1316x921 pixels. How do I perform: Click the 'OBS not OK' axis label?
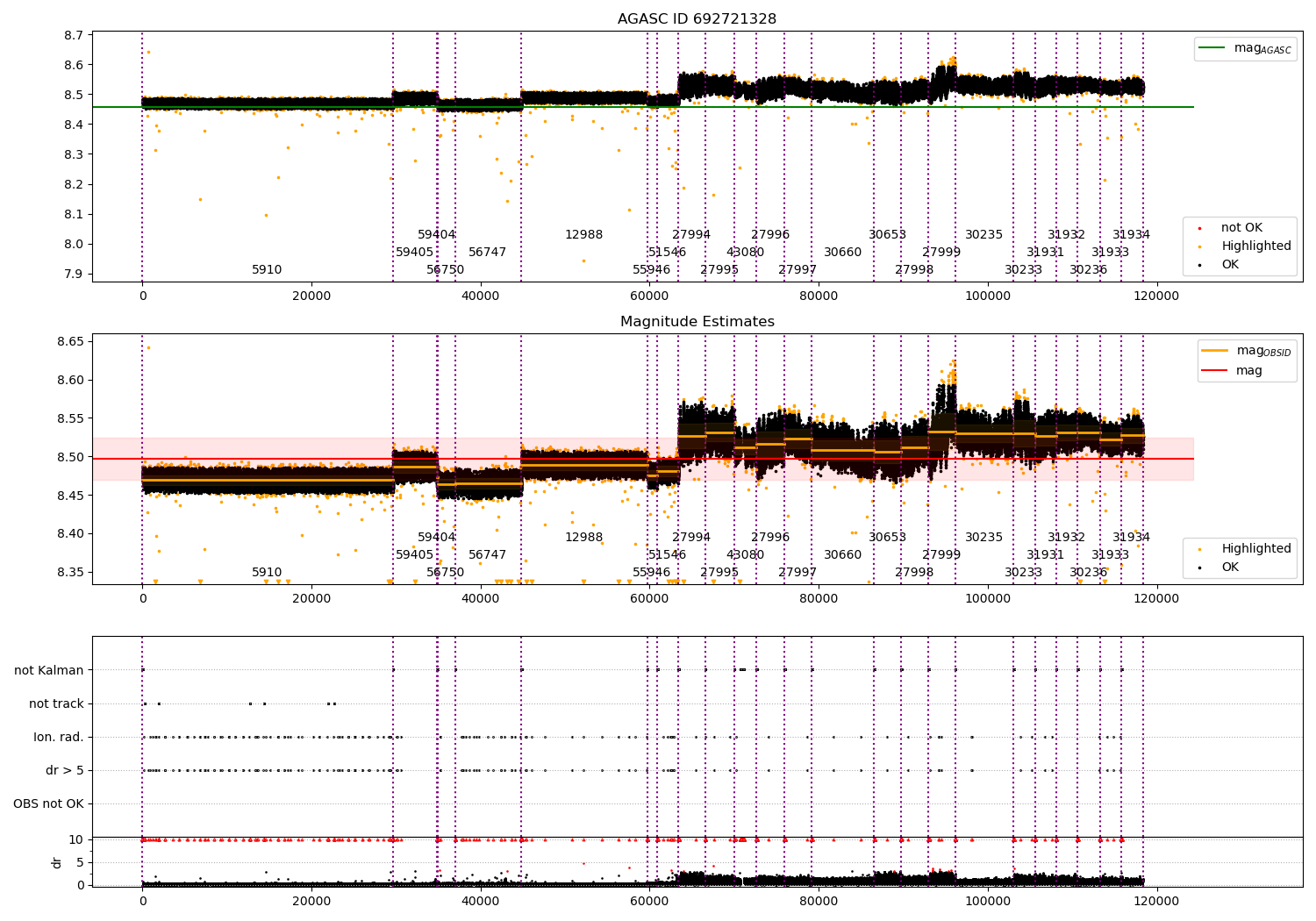[x=48, y=803]
